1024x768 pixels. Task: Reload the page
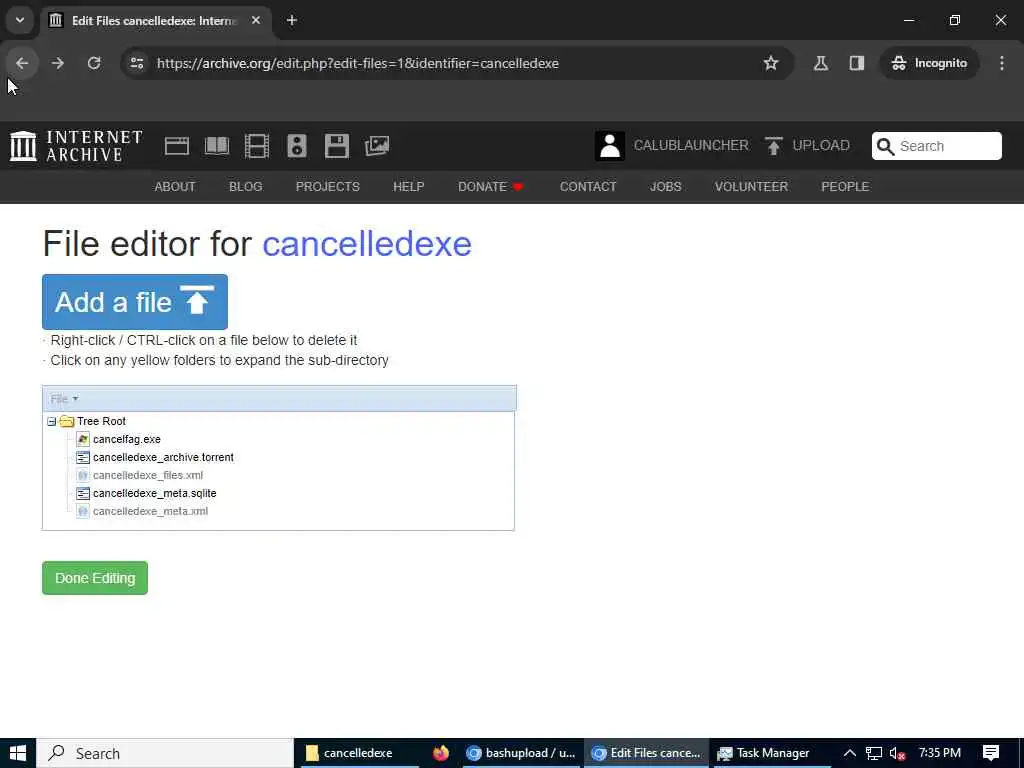[94, 63]
